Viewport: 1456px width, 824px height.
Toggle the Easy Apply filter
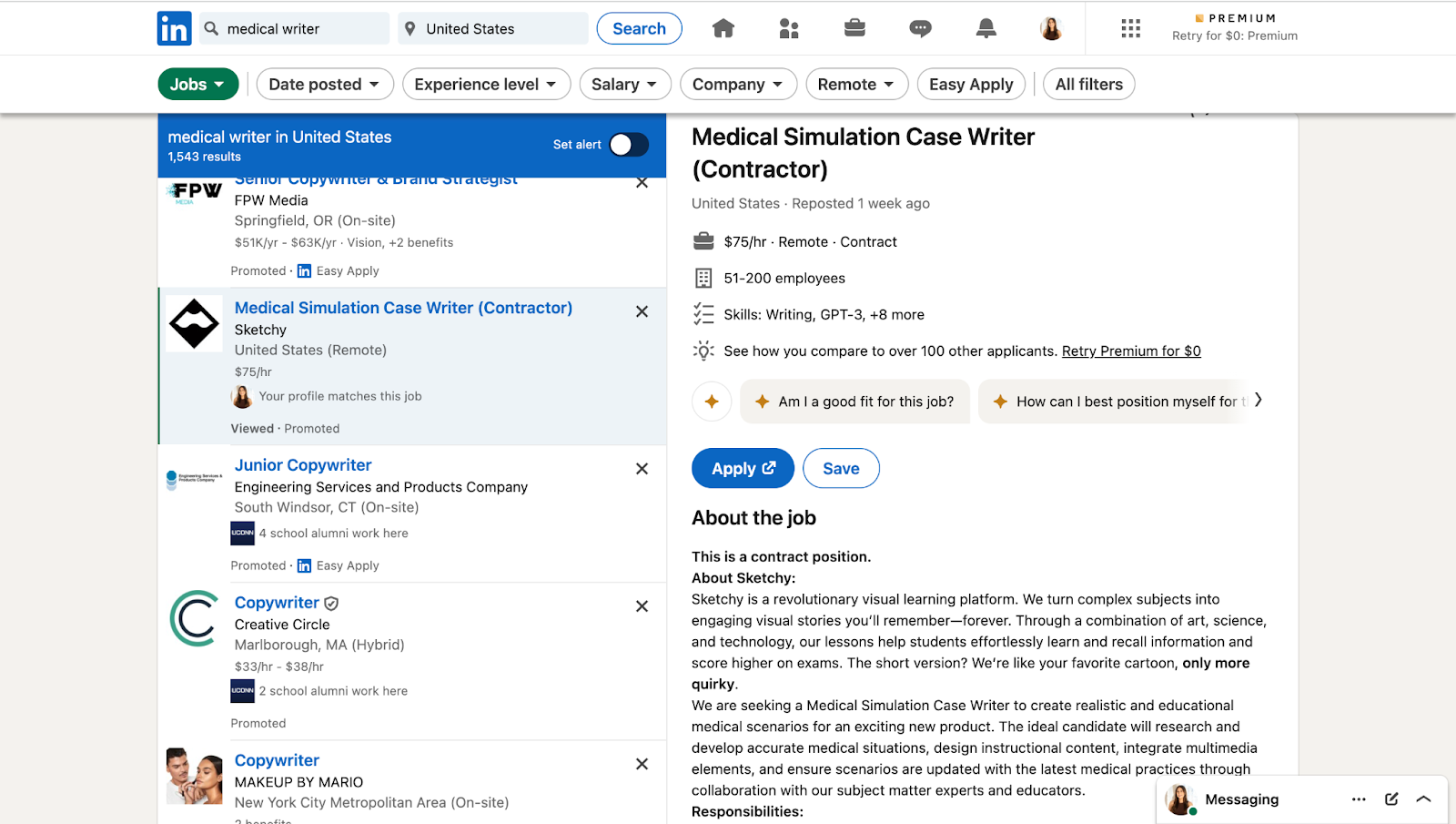pyautogui.click(x=971, y=84)
